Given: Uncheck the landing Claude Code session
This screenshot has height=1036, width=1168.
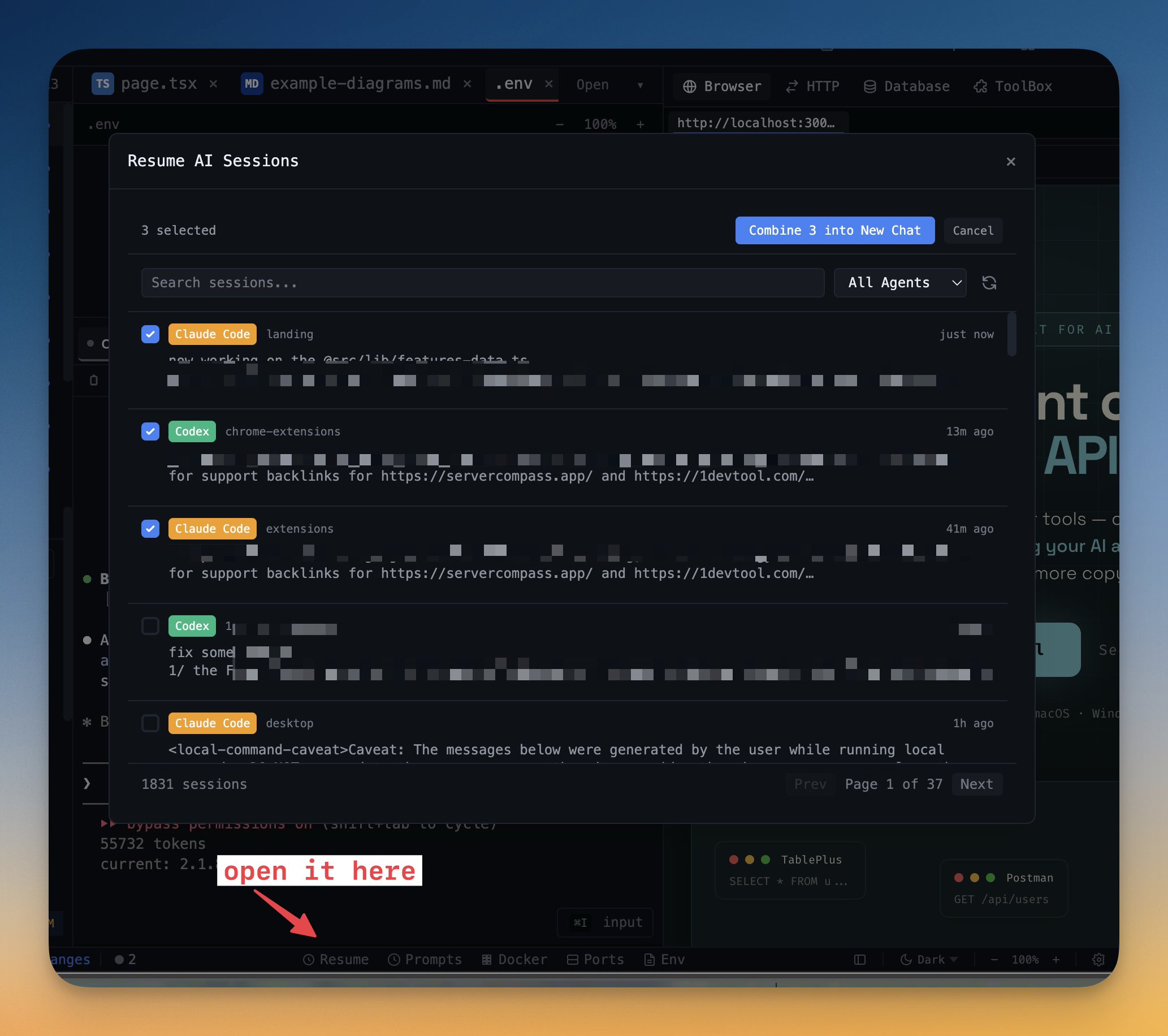Looking at the screenshot, I should 150,334.
